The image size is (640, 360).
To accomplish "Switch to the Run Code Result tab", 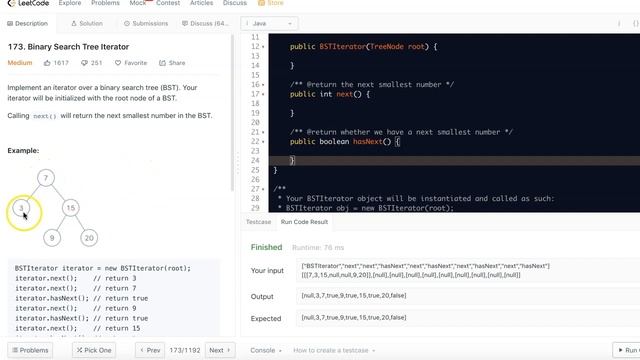I will (x=304, y=222).
